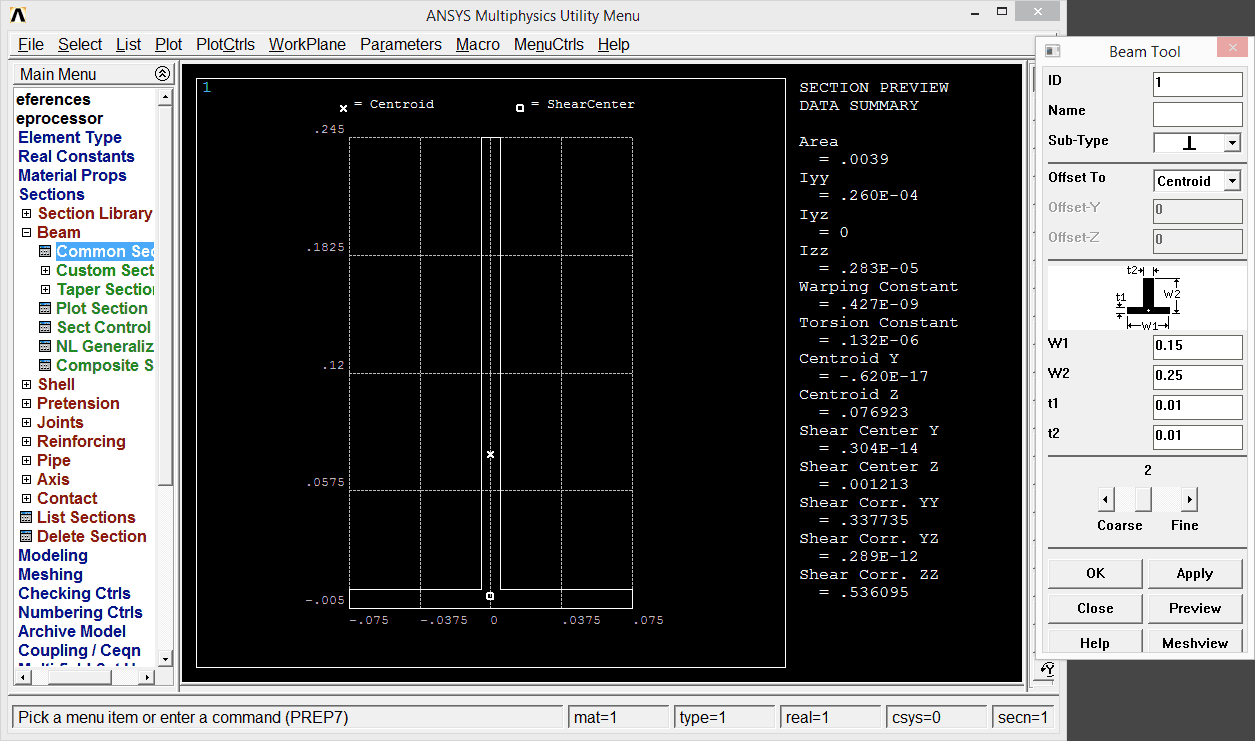Select Modeling in Main Menu
The height and width of the screenshot is (741, 1255).
click(x=53, y=556)
